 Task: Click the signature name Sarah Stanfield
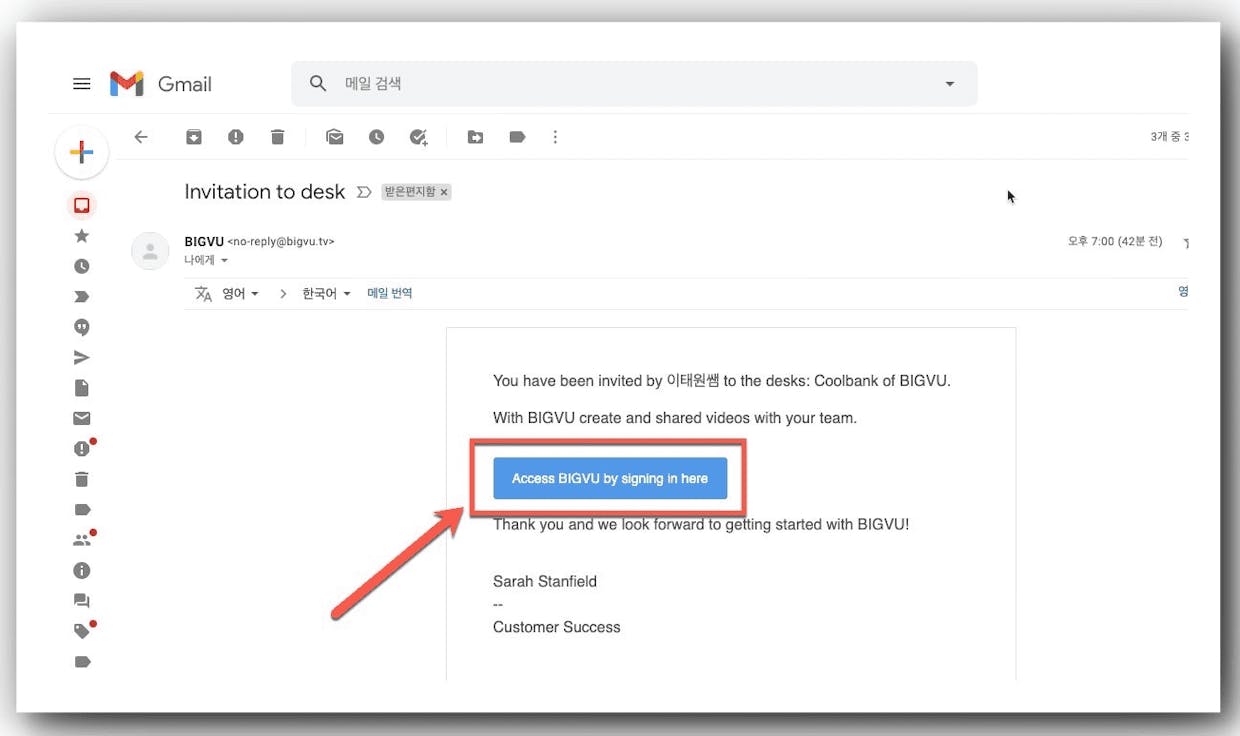pos(545,581)
